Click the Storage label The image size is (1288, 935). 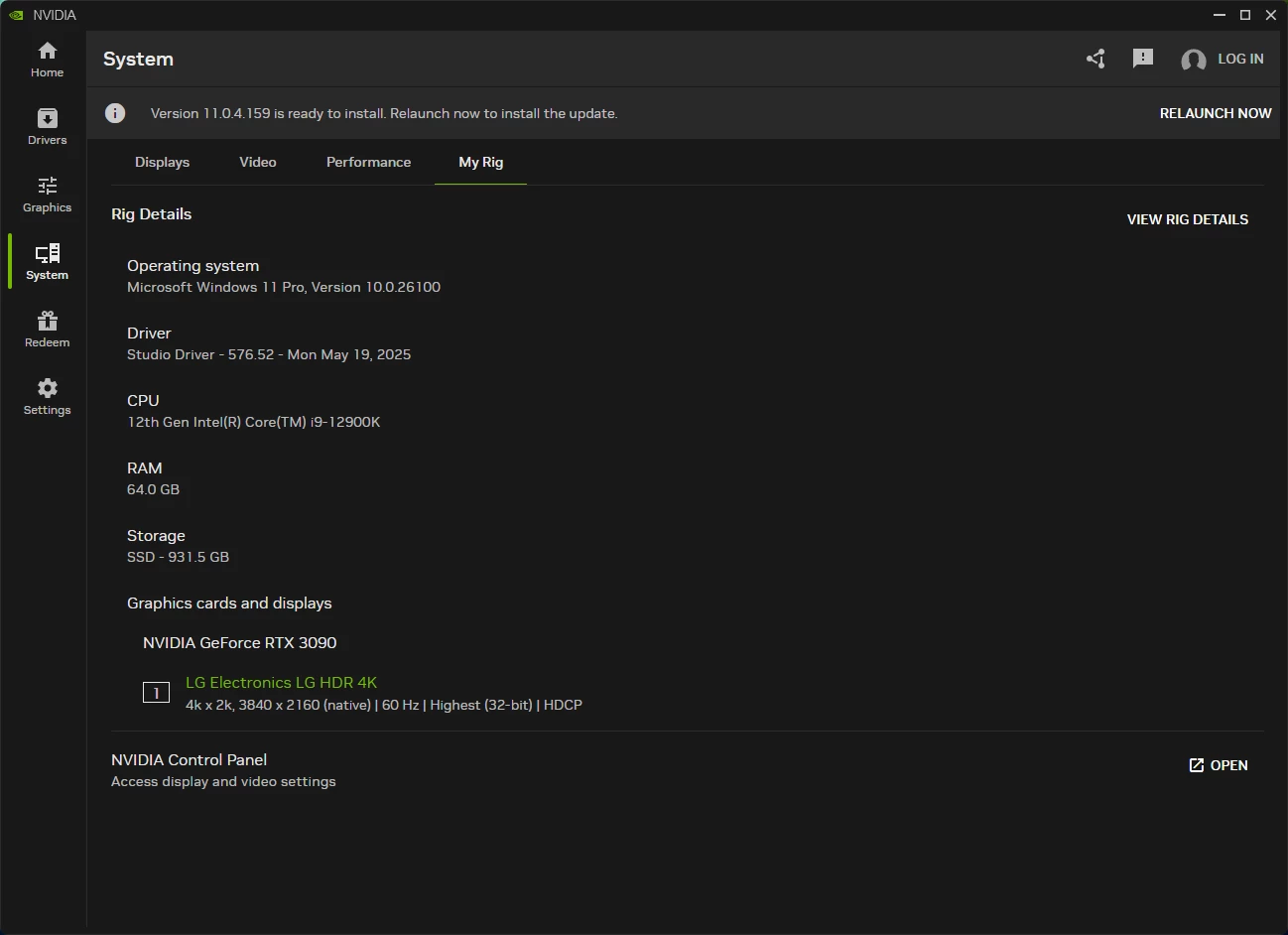click(x=156, y=535)
